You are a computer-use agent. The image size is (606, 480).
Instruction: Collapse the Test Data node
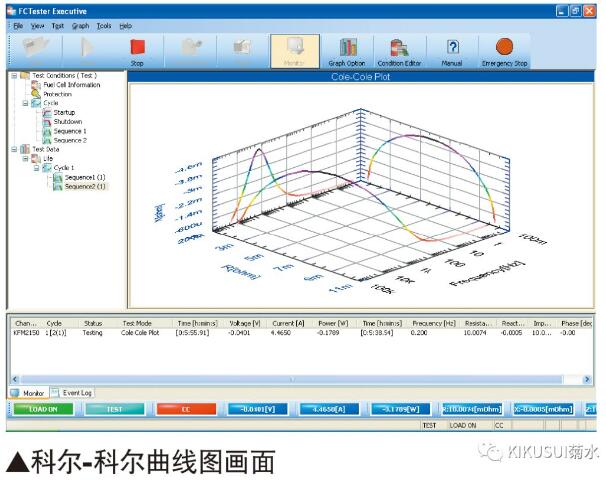14,149
